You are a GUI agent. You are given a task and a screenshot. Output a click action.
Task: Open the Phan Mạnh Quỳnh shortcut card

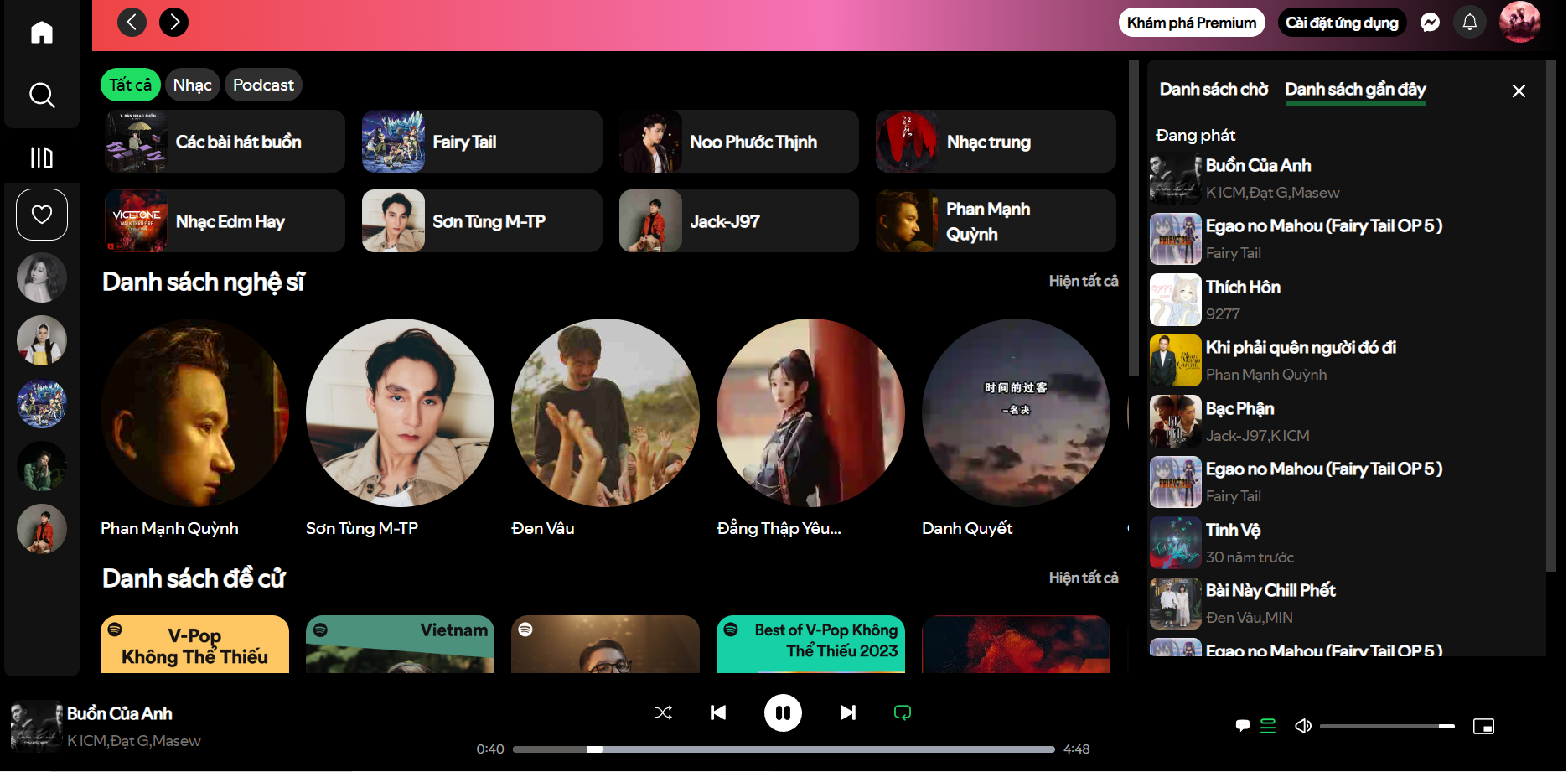click(996, 221)
